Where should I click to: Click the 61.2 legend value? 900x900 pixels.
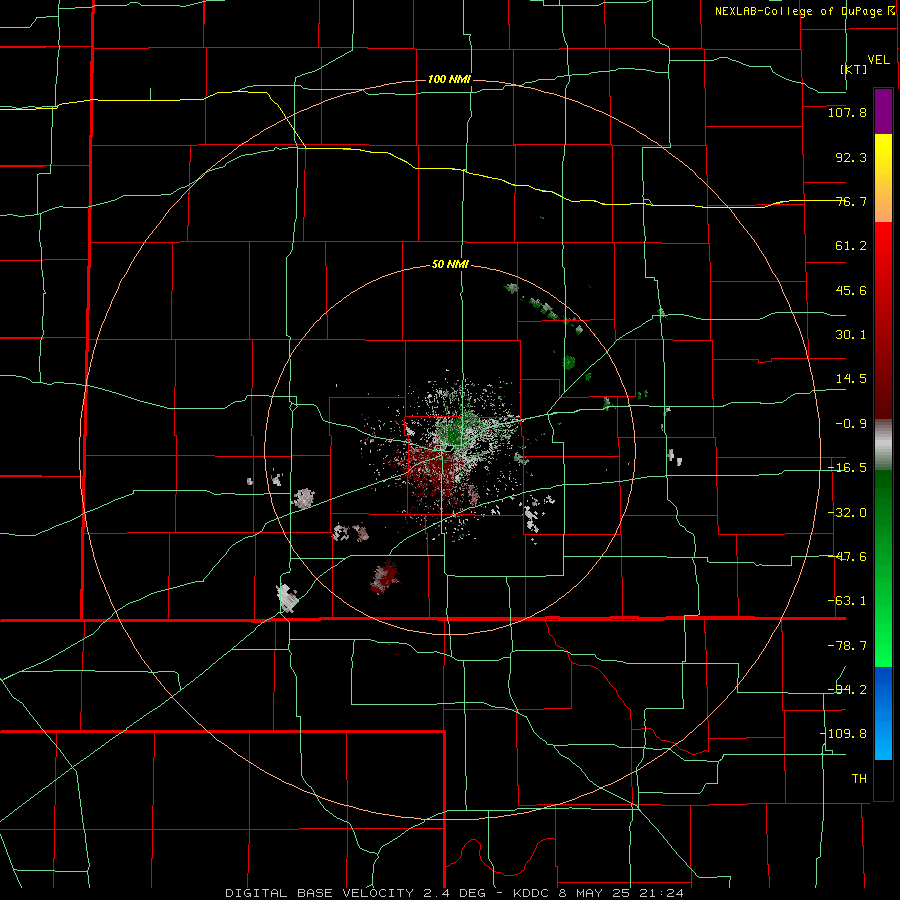(851, 246)
